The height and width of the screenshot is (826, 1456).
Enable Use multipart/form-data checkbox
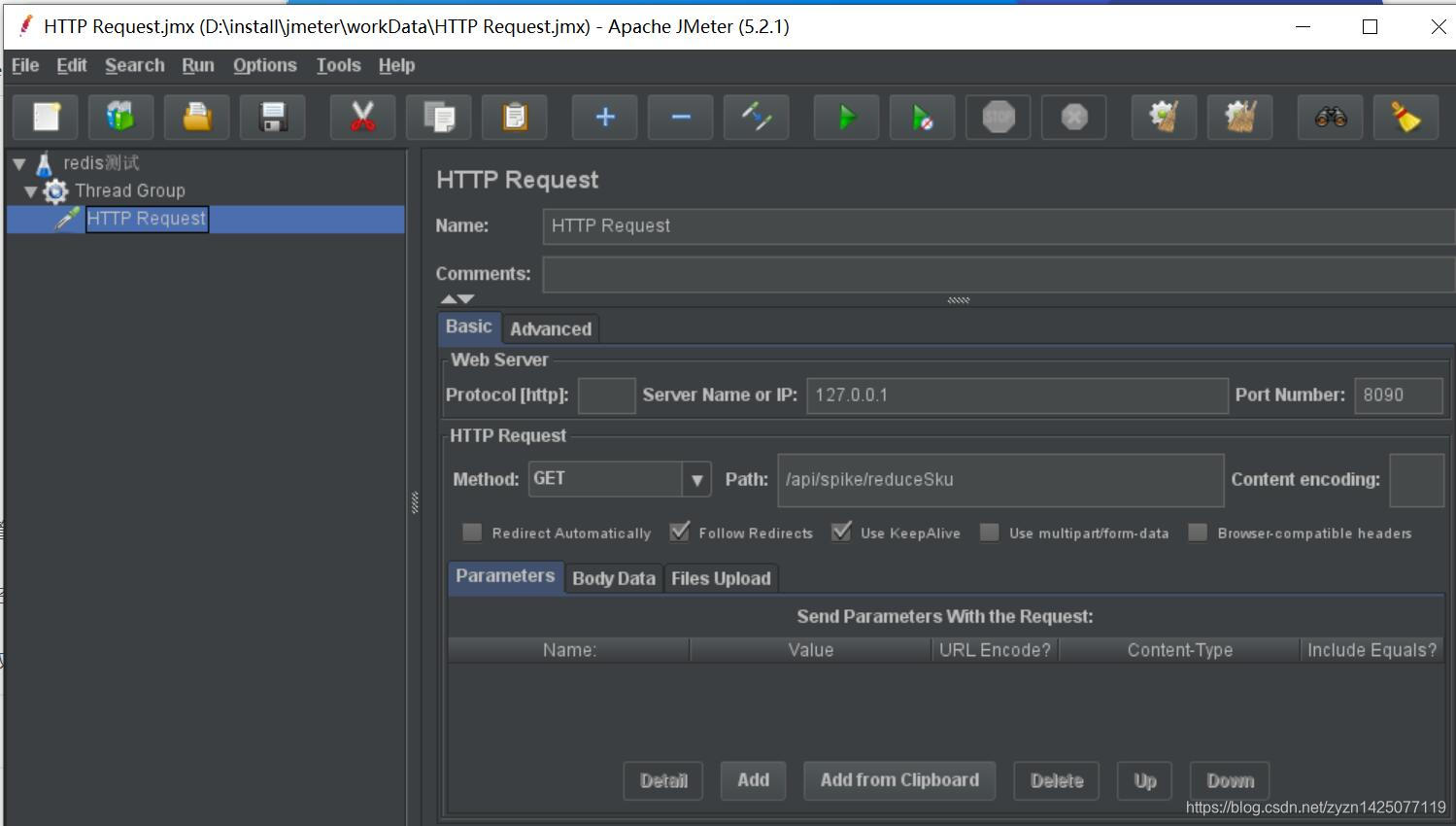pyautogui.click(x=989, y=533)
